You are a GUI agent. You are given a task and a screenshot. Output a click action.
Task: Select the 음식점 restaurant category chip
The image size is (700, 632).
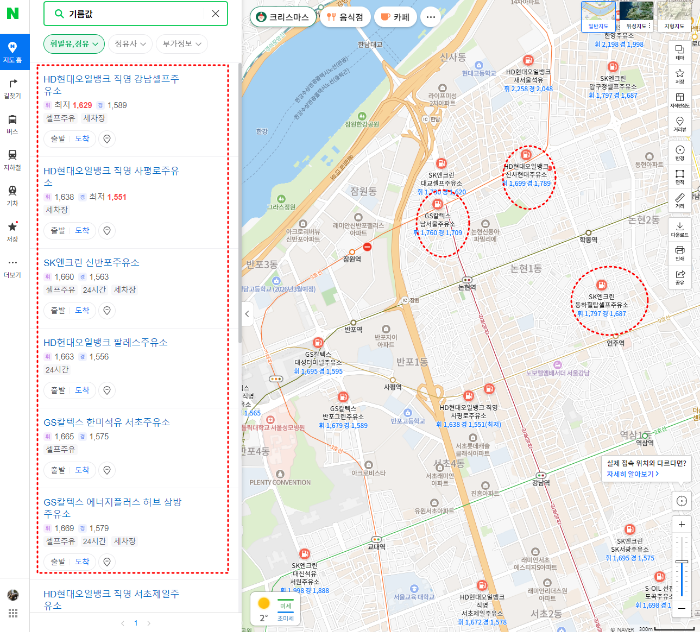[345, 17]
